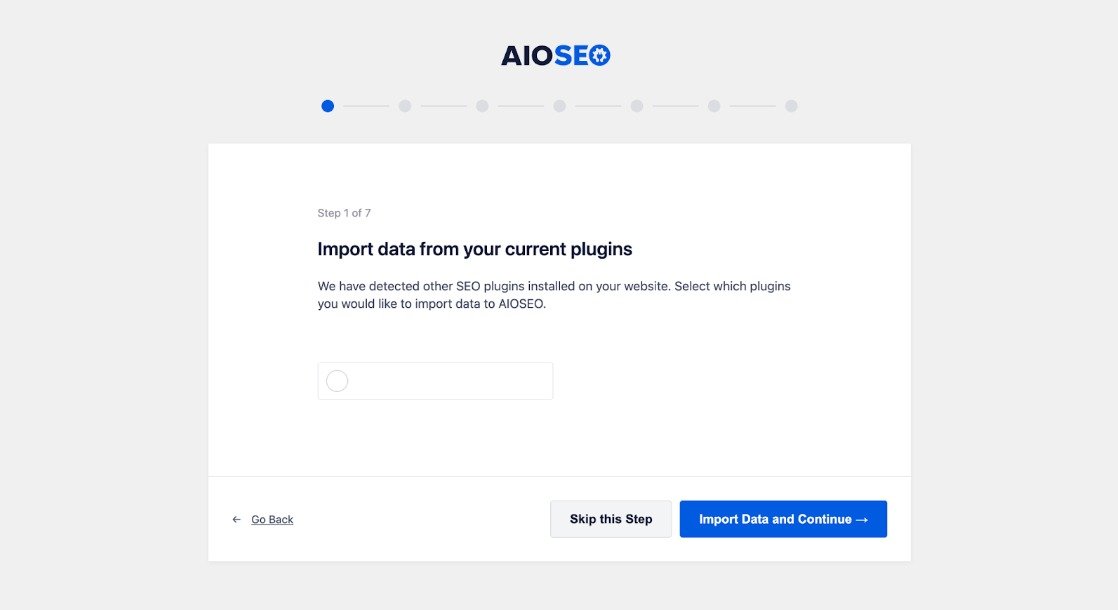Click the blank plugin option box
The height and width of the screenshot is (610, 1118).
pyautogui.click(x=450, y=381)
